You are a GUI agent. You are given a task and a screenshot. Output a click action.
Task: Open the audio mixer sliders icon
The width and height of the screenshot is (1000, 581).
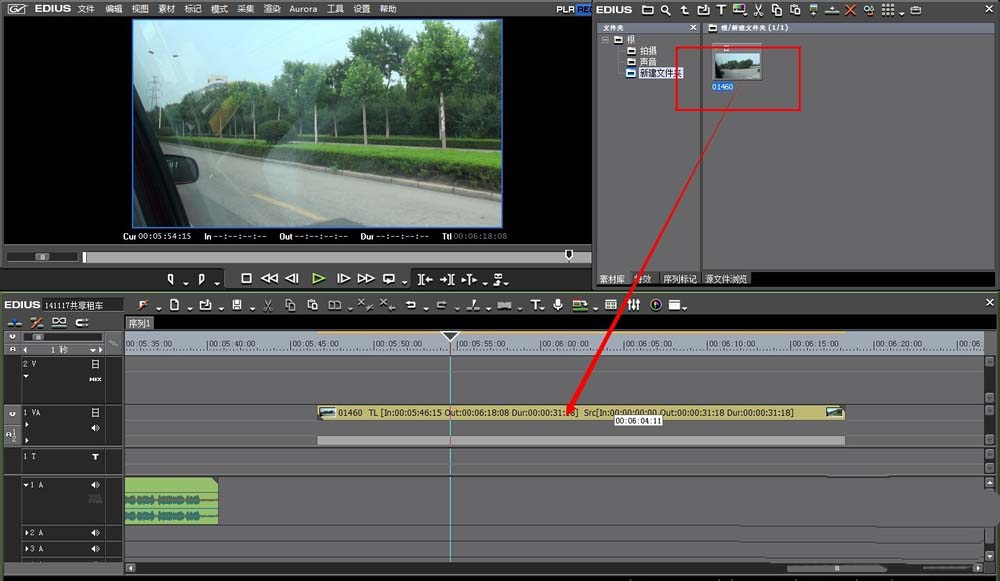coord(633,305)
